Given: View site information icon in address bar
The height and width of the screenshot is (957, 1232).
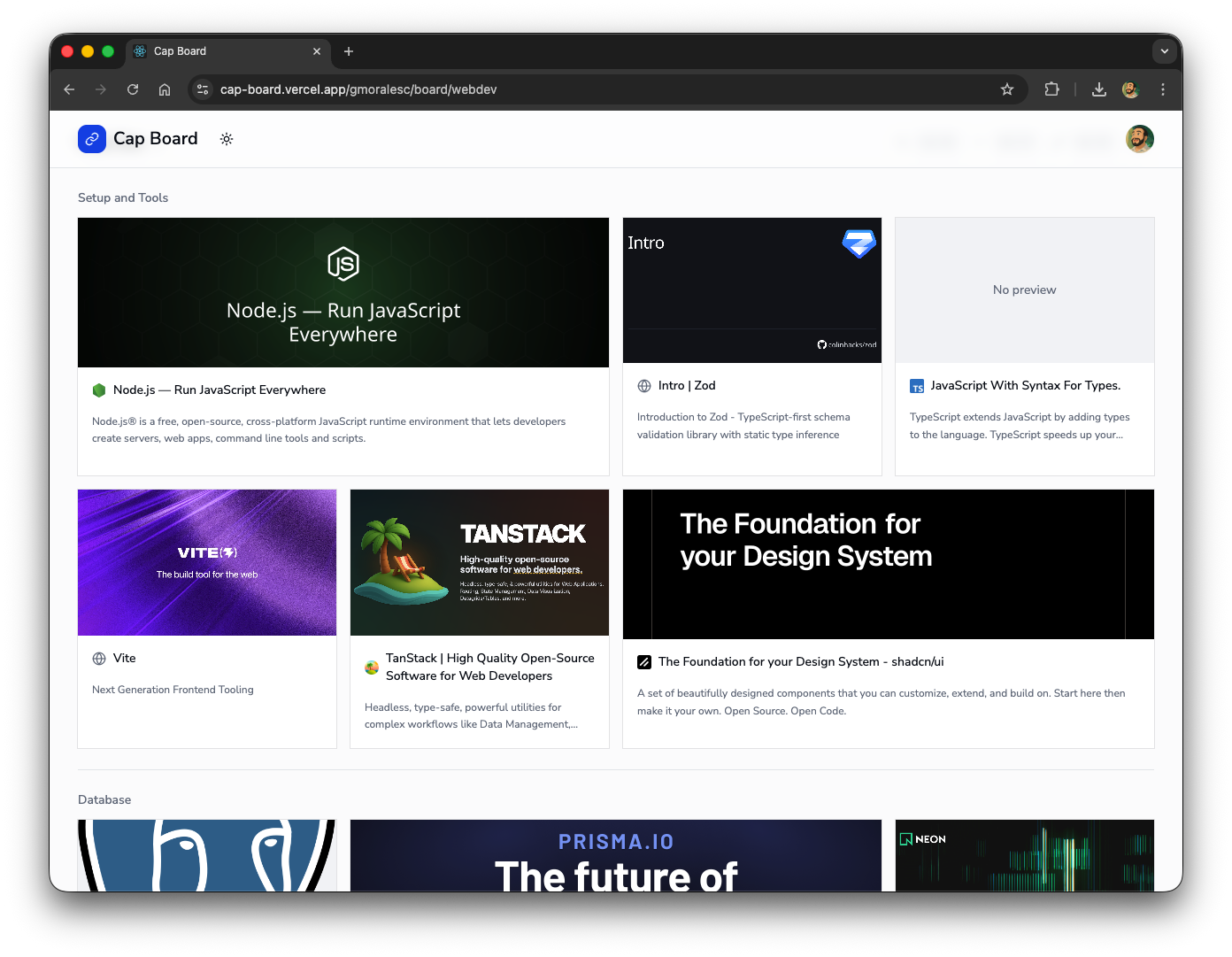Looking at the screenshot, I should [203, 89].
